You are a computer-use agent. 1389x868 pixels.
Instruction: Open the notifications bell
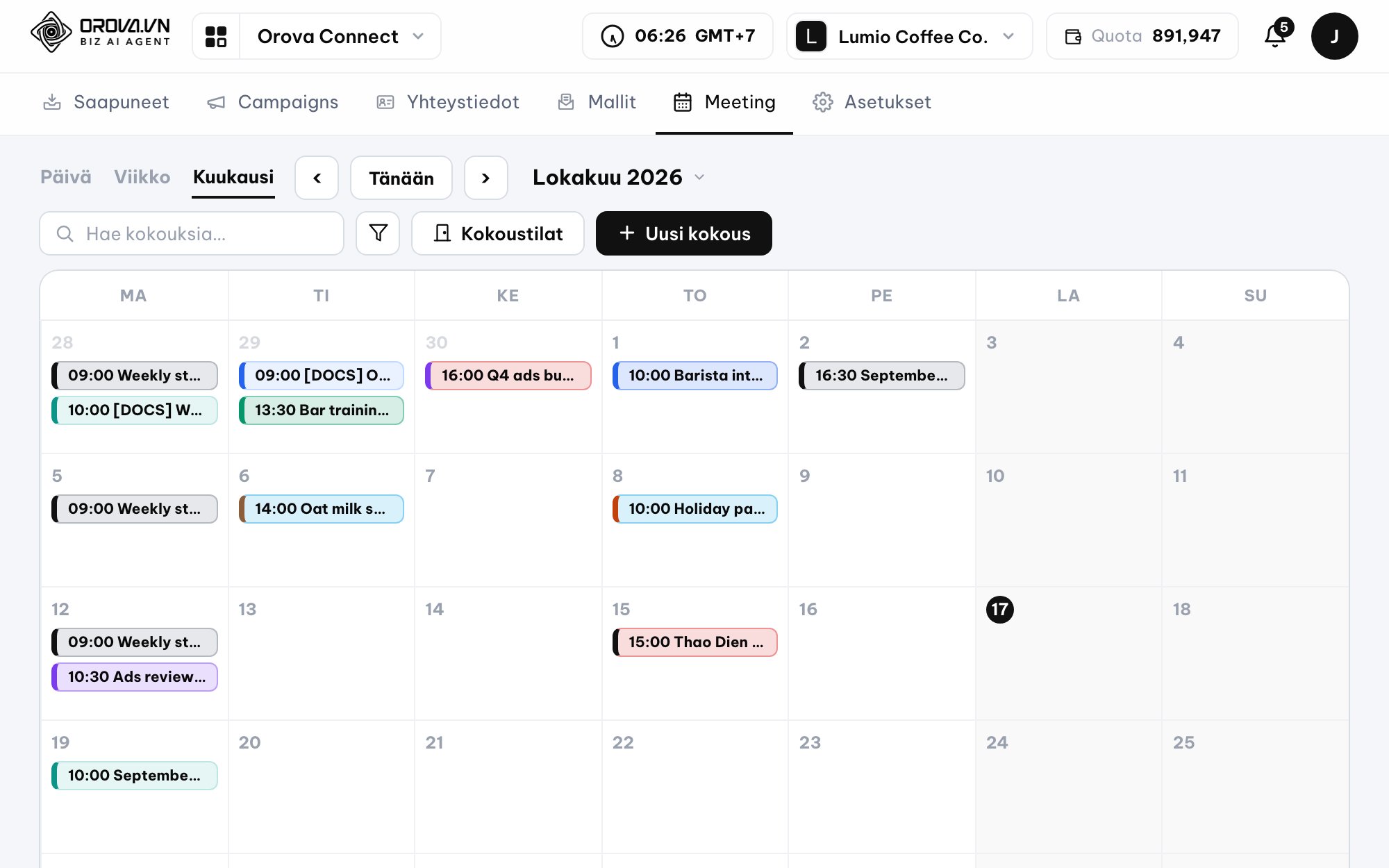[x=1275, y=35]
